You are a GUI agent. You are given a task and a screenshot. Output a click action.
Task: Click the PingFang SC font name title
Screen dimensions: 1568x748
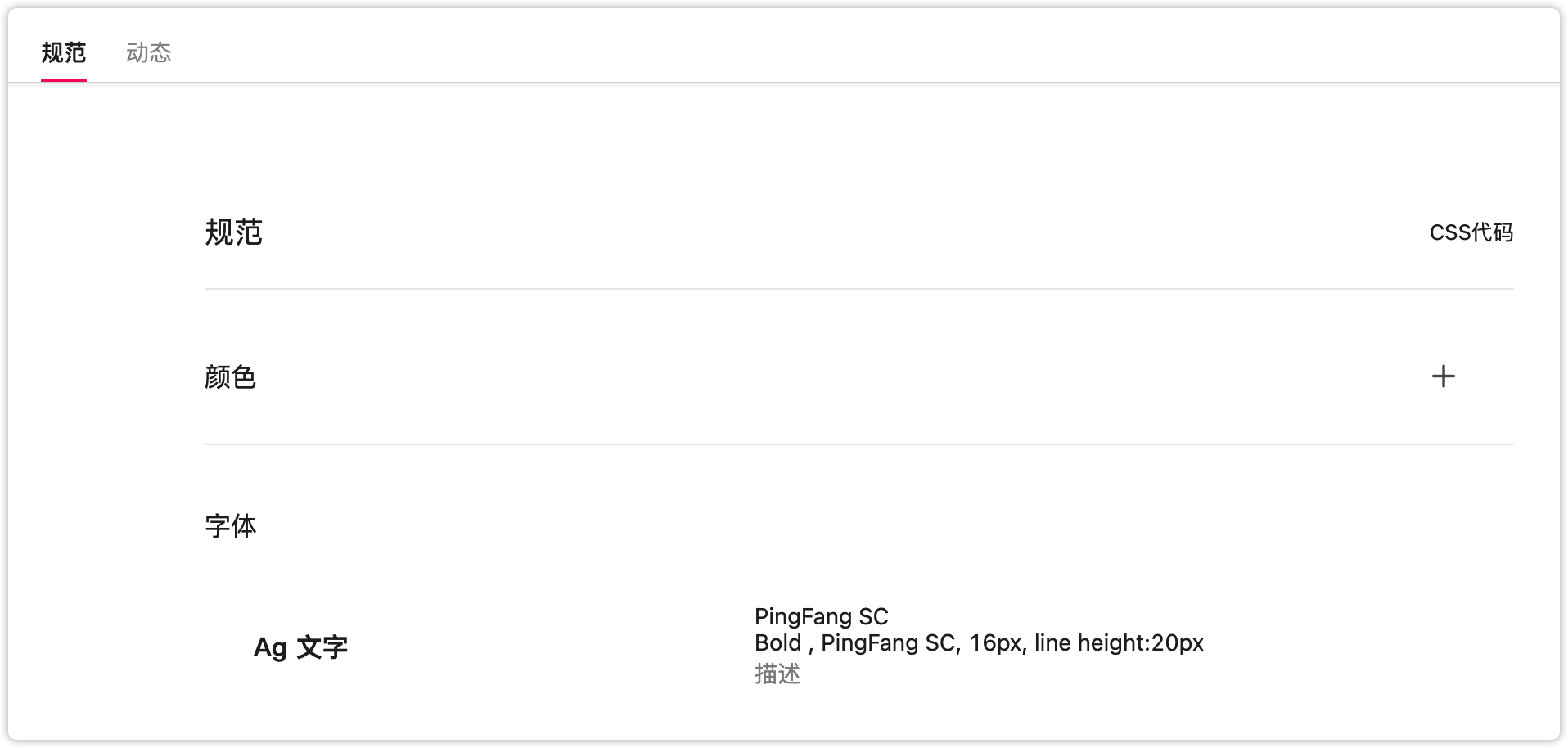[x=821, y=616]
